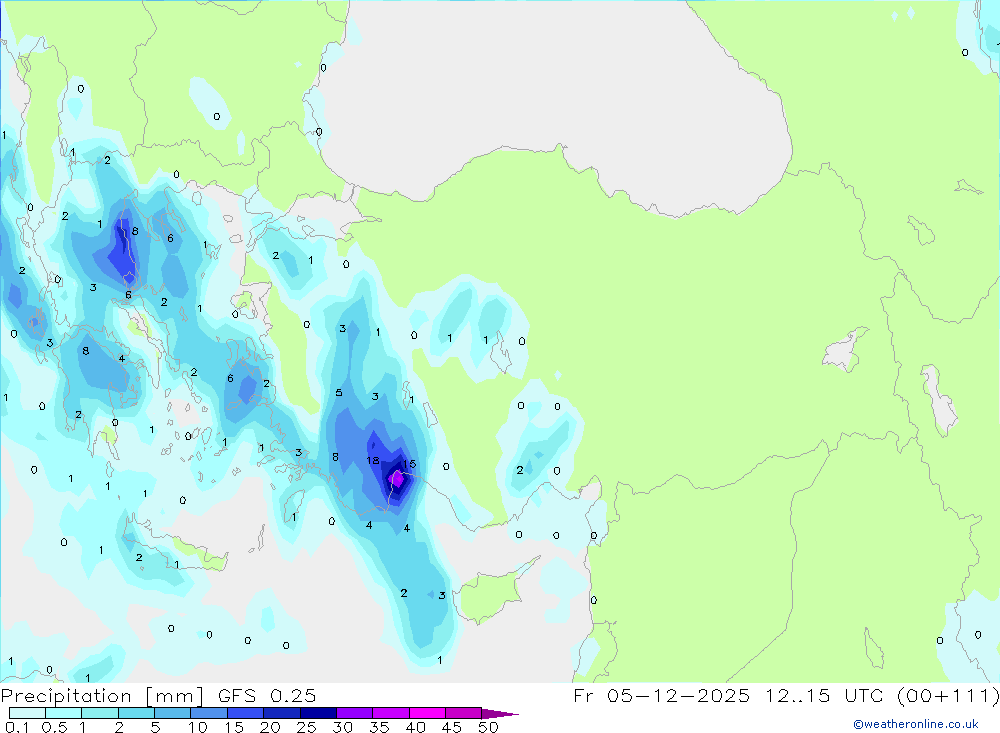
Task: Click the legend label '30'
Action: point(342,727)
